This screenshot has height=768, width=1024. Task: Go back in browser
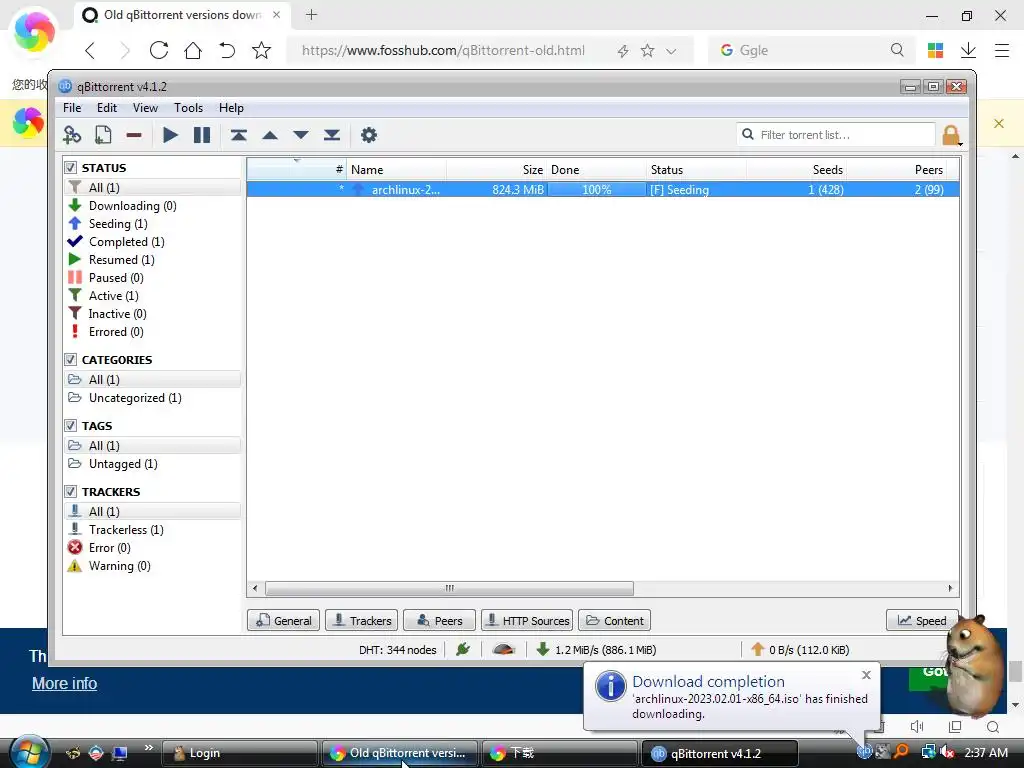coord(90,50)
